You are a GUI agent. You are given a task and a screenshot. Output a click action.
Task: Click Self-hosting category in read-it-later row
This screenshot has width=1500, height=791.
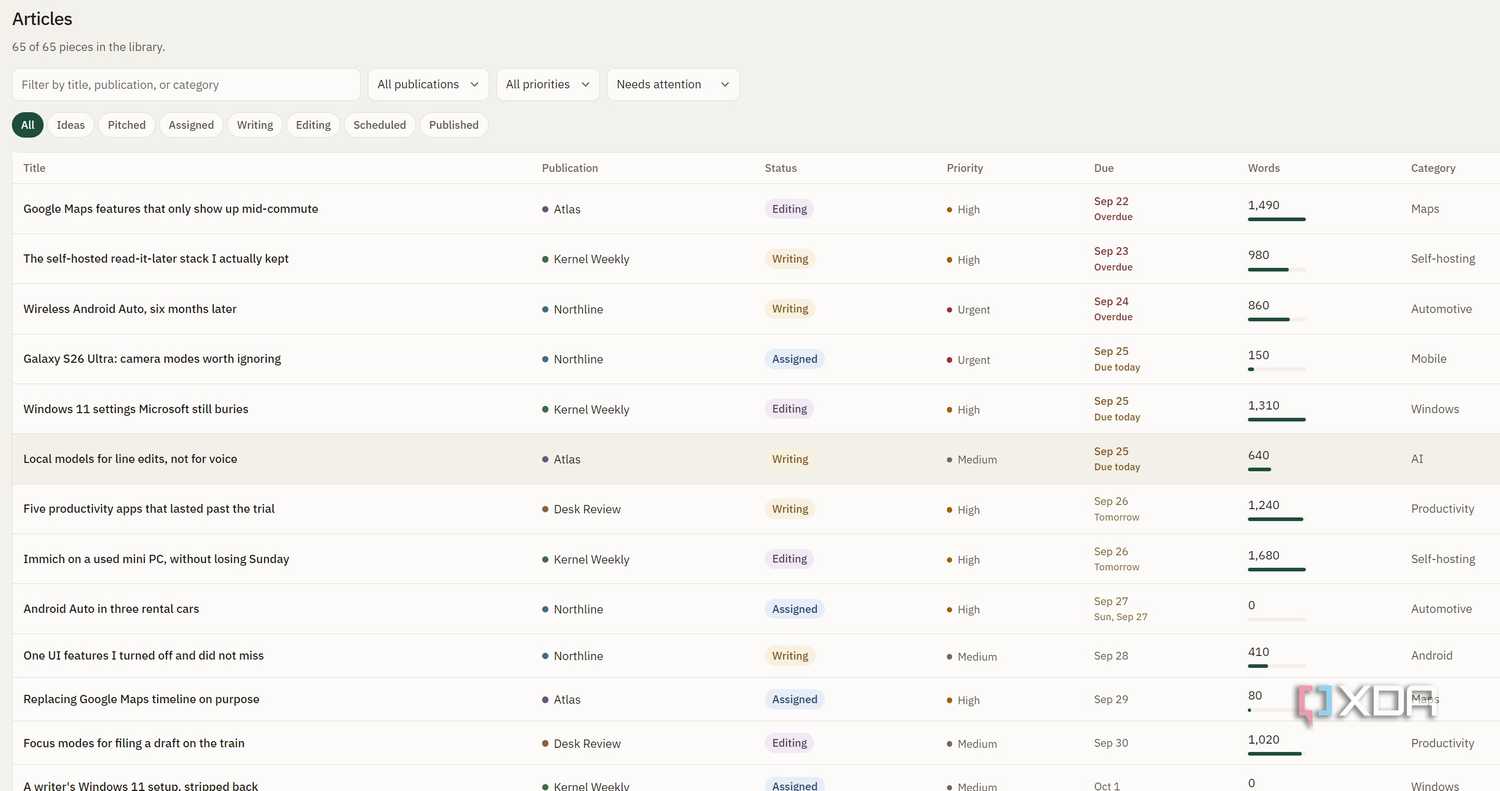click(x=1443, y=259)
